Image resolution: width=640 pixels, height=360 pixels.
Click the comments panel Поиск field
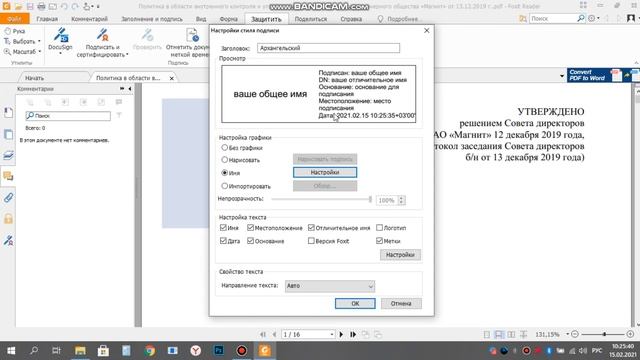(68, 116)
